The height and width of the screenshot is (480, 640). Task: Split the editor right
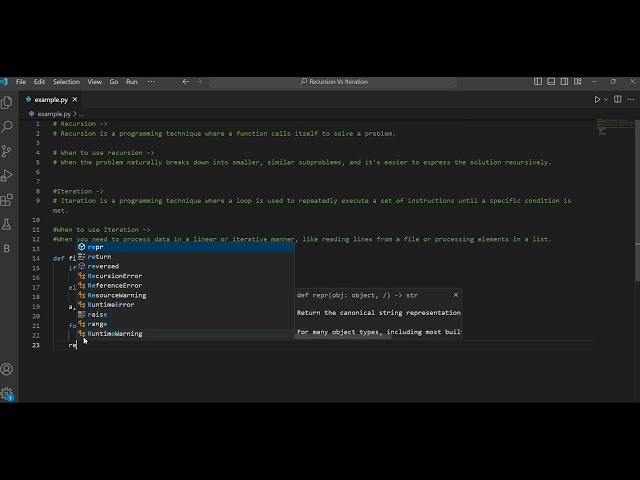(618, 99)
